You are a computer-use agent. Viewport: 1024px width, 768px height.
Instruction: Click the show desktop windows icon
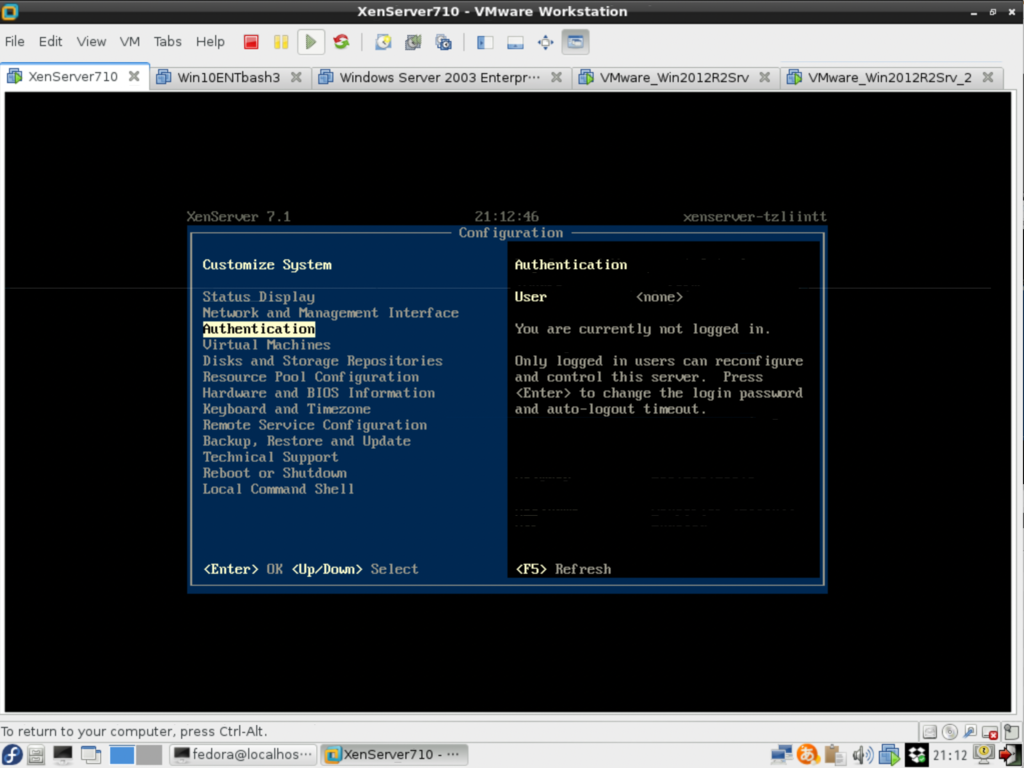point(91,755)
